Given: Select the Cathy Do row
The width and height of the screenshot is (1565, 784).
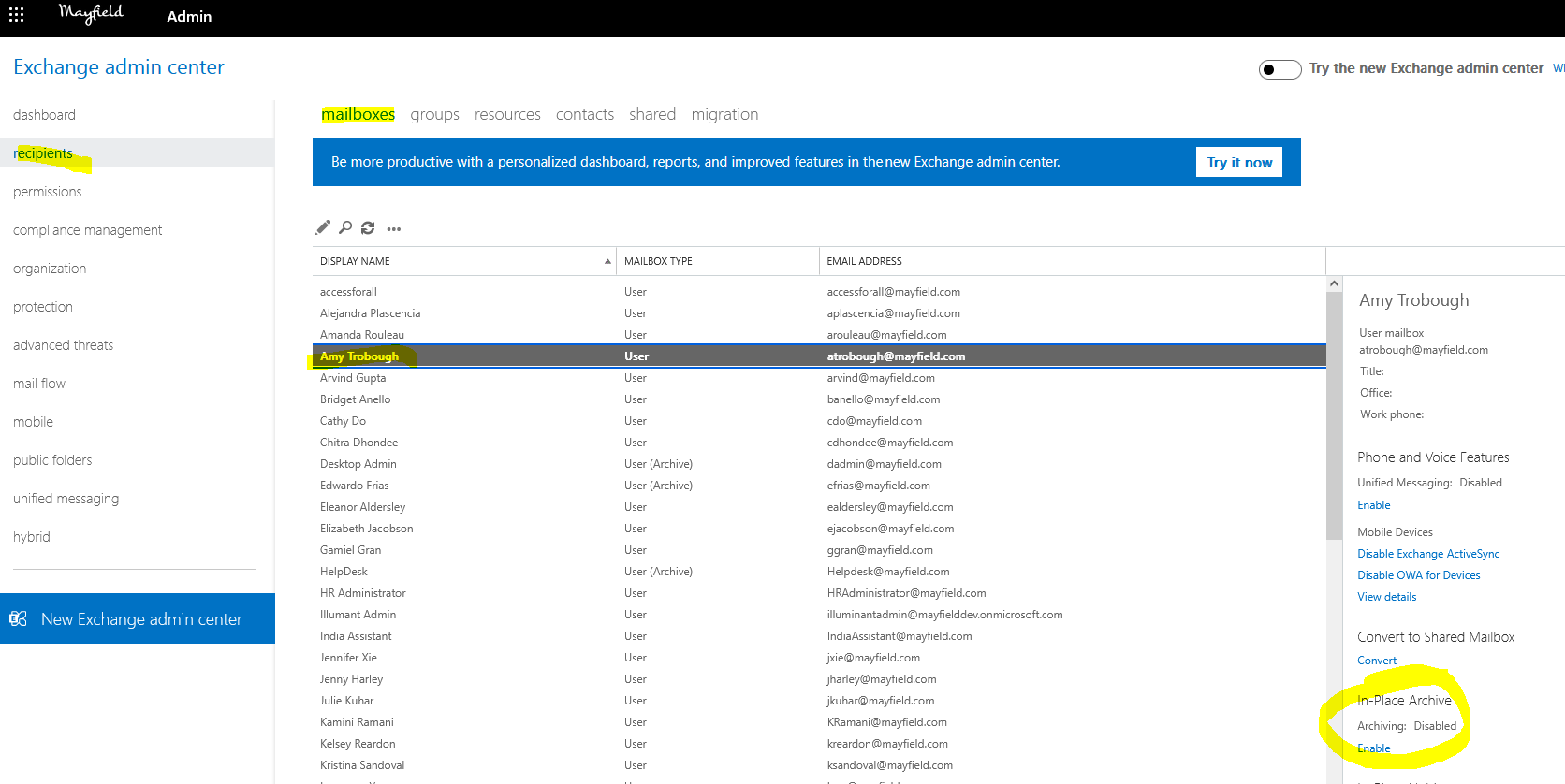Looking at the screenshot, I should pyautogui.click(x=819, y=421).
